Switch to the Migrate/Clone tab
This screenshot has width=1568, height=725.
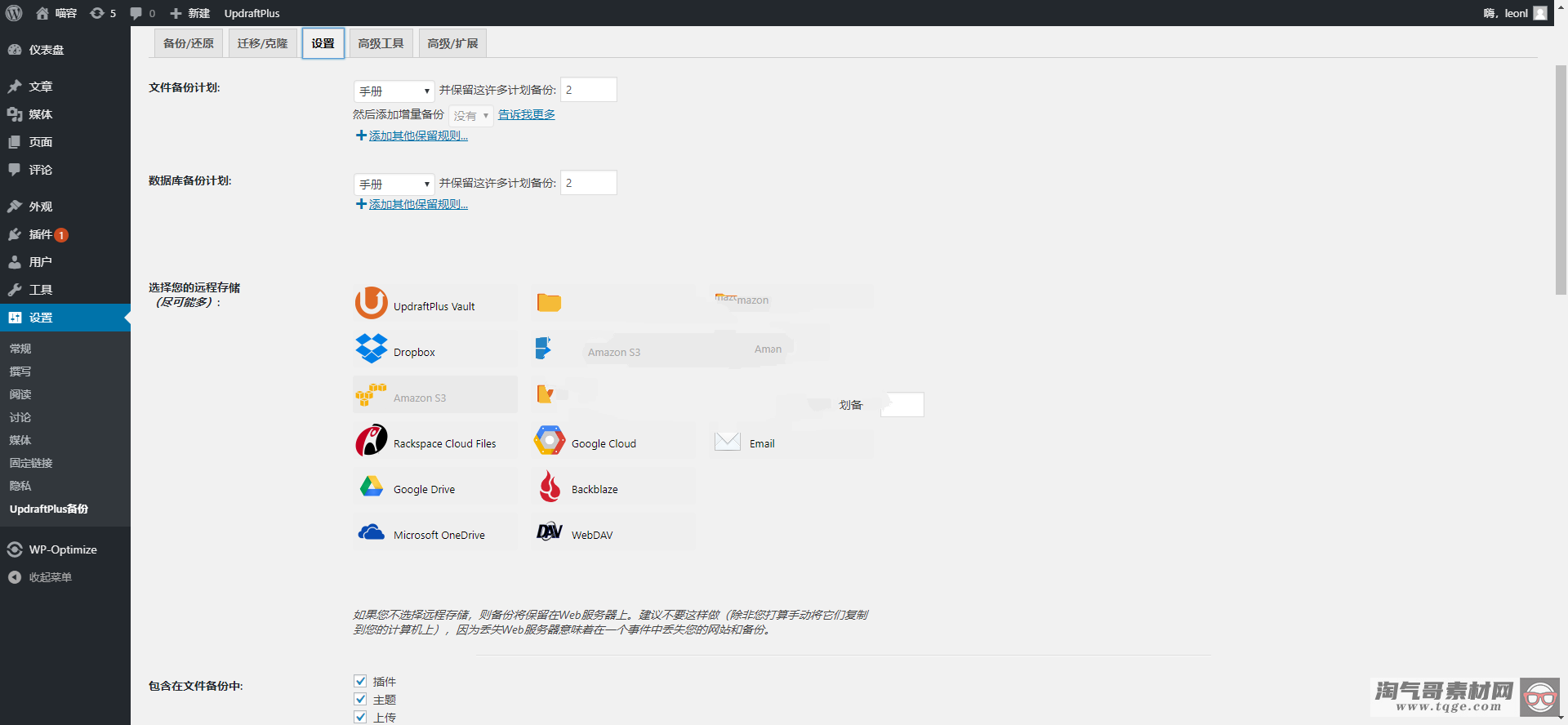coord(262,43)
